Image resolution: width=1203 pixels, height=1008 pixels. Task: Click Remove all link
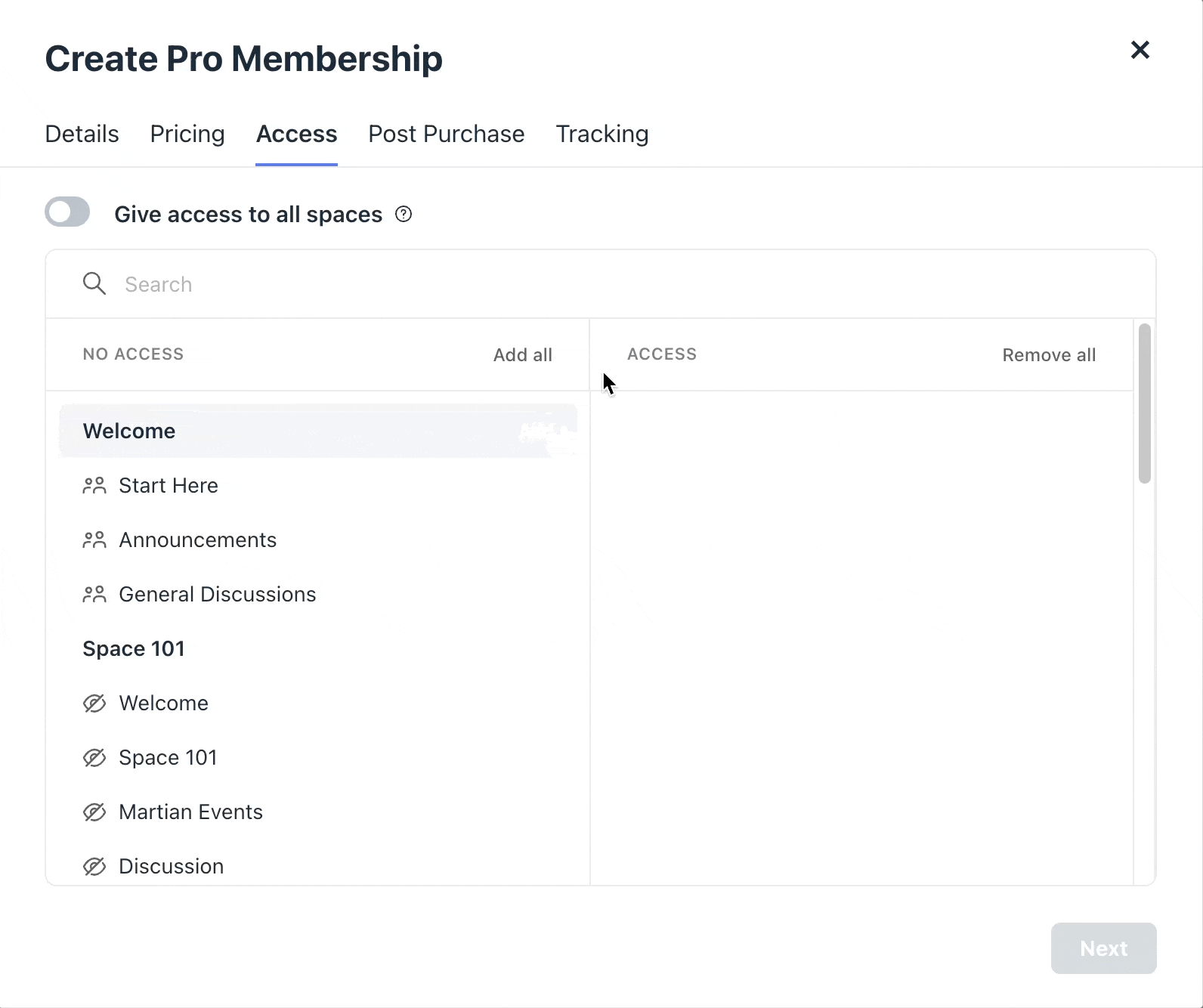[1048, 355]
